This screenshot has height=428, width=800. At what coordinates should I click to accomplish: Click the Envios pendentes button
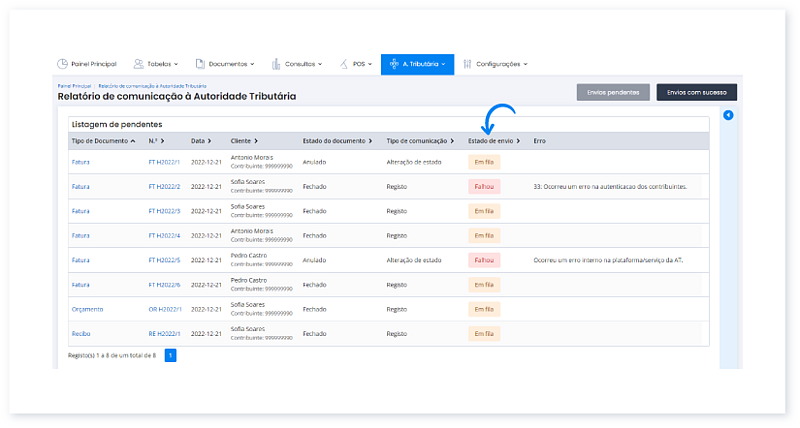pyautogui.click(x=613, y=92)
